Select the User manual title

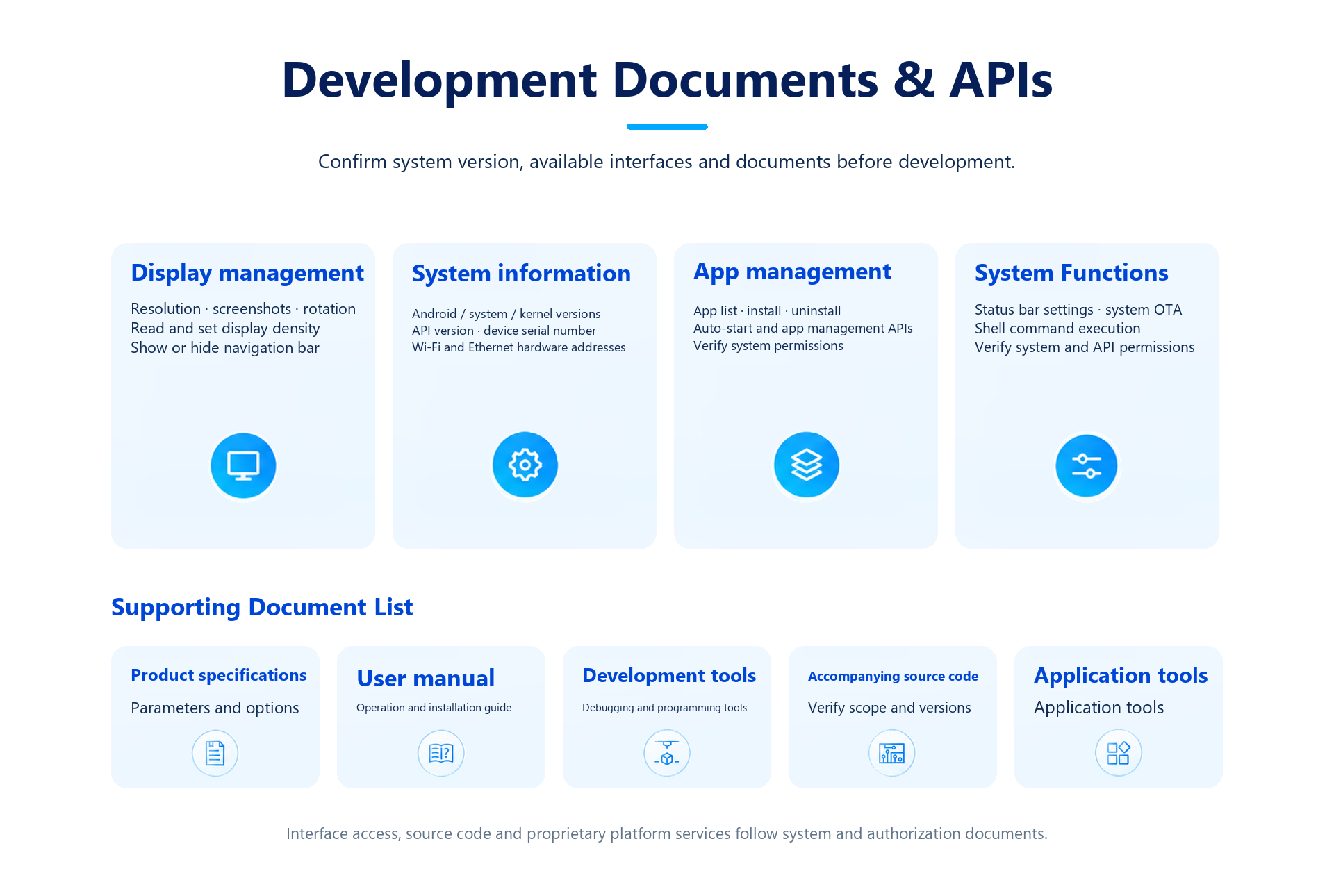[x=425, y=678]
